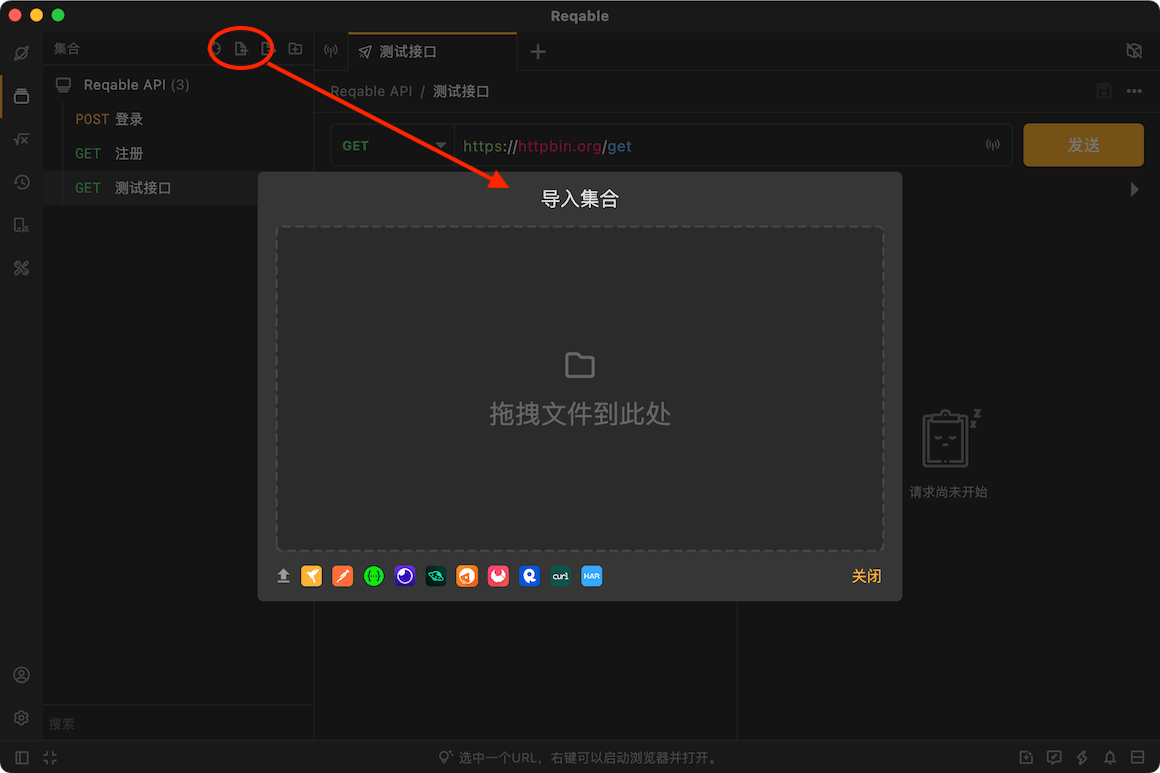Choose the yellow hummingbird import source icon

click(x=311, y=575)
